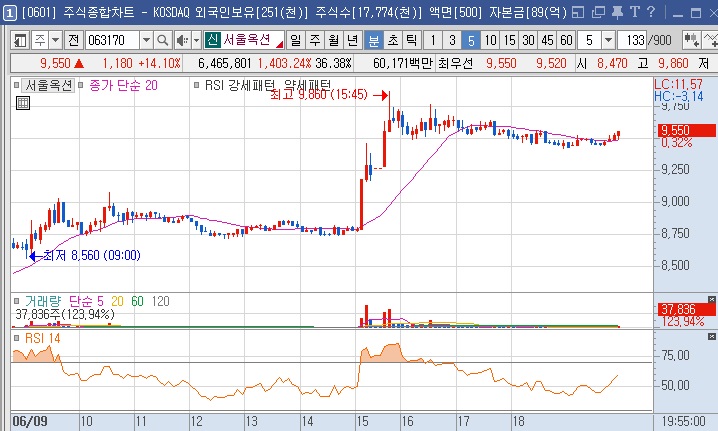Select the monthly 월 chart tab
The image size is (718, 431).
tap(334, 40)
